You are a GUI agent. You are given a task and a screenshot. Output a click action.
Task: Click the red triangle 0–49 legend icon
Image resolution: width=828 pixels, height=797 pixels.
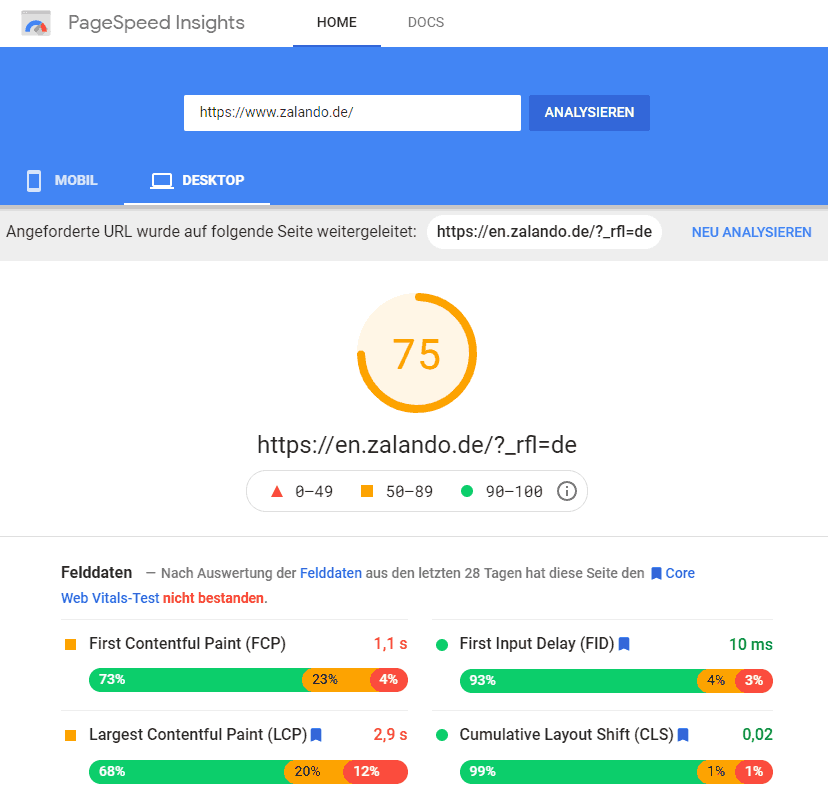(277, 492)
